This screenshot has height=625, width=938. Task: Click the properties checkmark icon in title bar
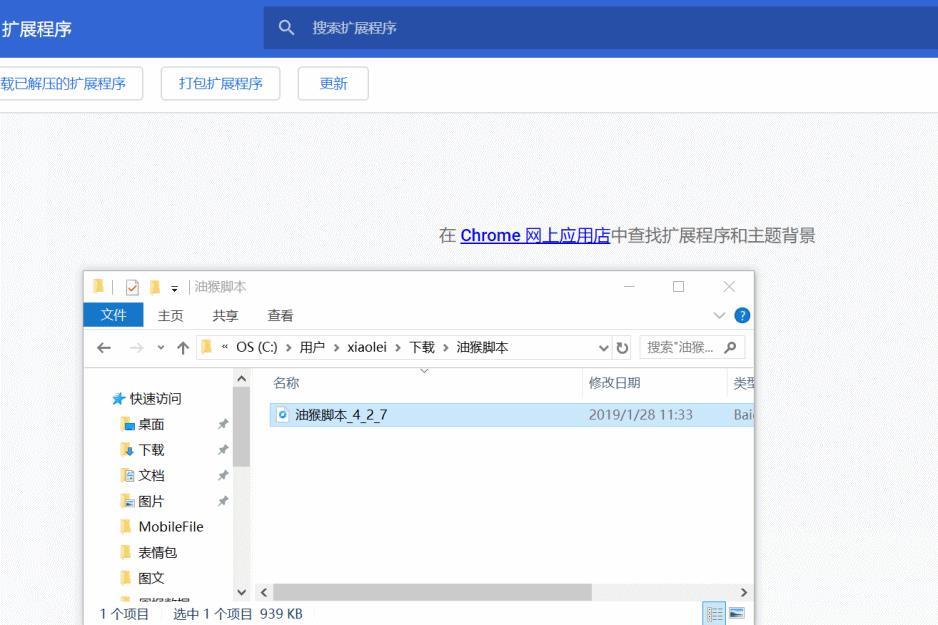coord(132,288)
